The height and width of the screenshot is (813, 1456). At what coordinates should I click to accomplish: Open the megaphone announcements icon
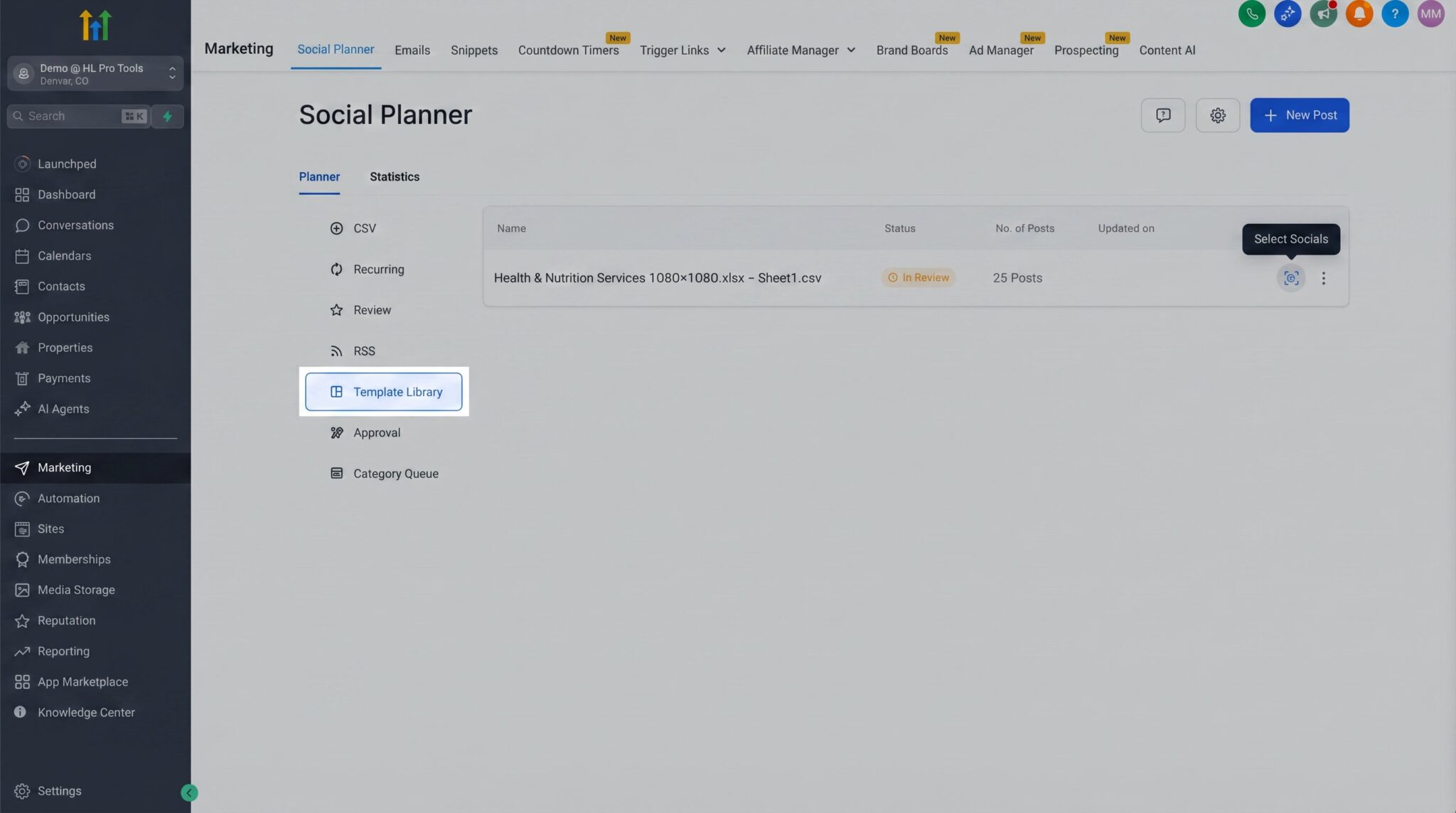tap(1323, 14)
